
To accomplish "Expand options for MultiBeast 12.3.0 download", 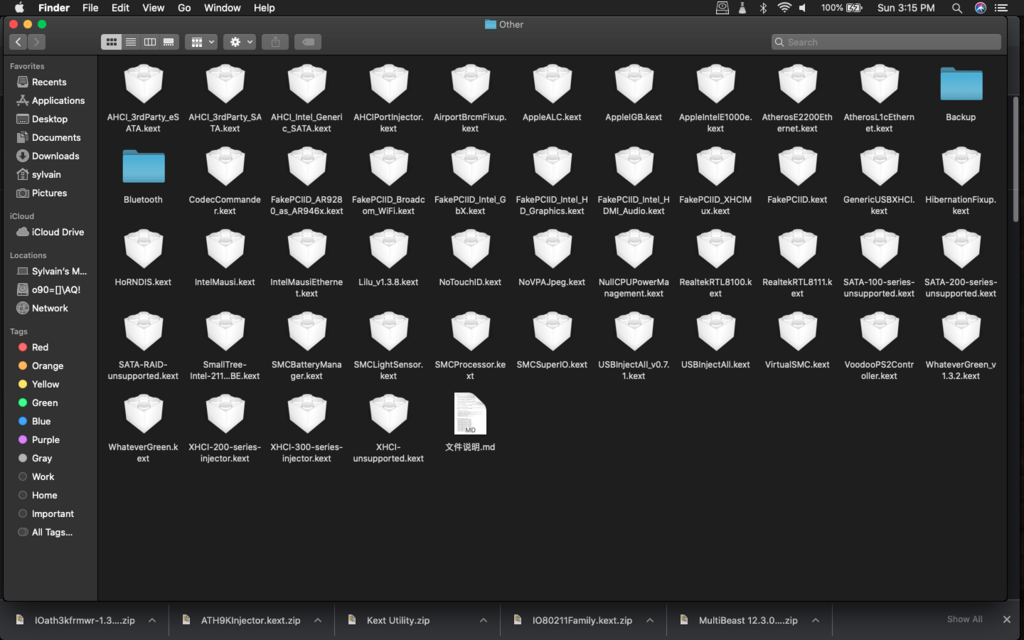I will click(815, 620).
